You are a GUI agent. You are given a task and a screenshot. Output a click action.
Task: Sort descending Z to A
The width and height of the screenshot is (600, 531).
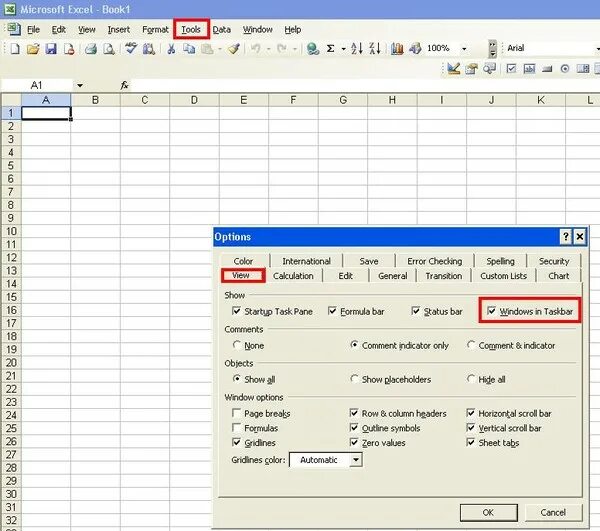point(375,48)
